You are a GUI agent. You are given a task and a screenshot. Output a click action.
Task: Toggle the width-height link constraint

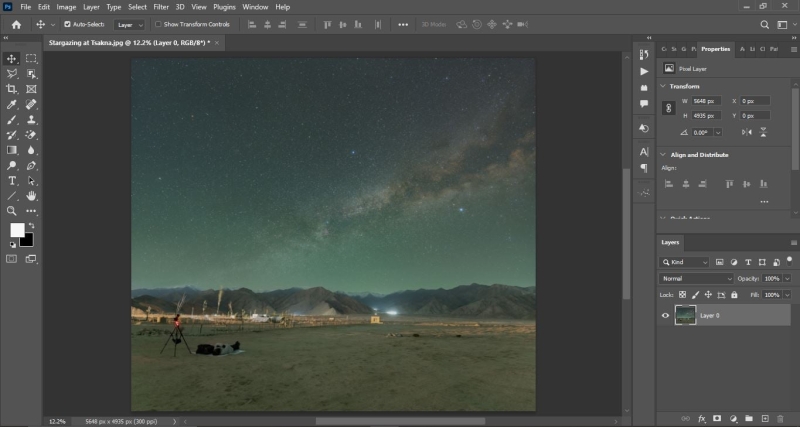(x=668, y=108)
